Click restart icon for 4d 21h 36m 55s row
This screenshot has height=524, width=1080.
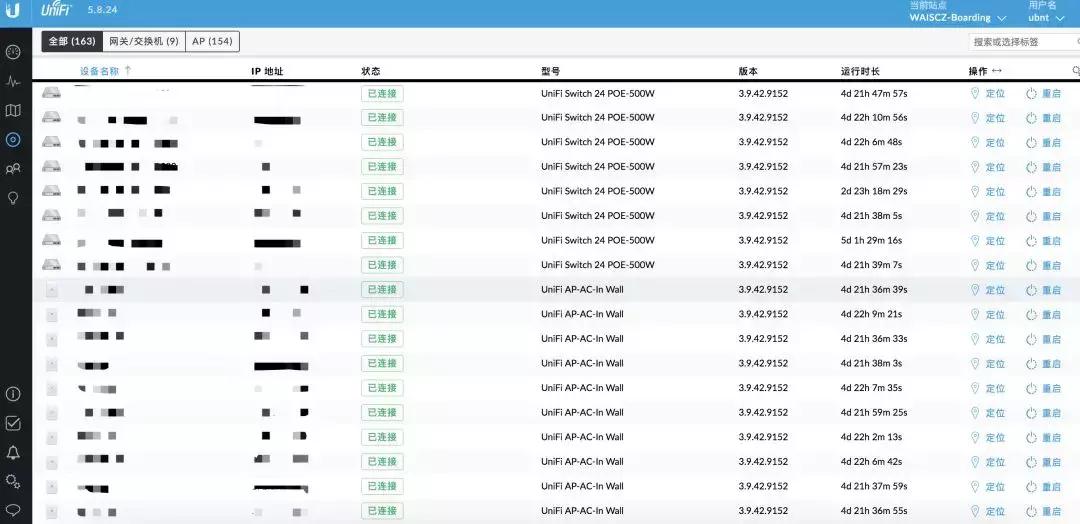(1031, 512)
